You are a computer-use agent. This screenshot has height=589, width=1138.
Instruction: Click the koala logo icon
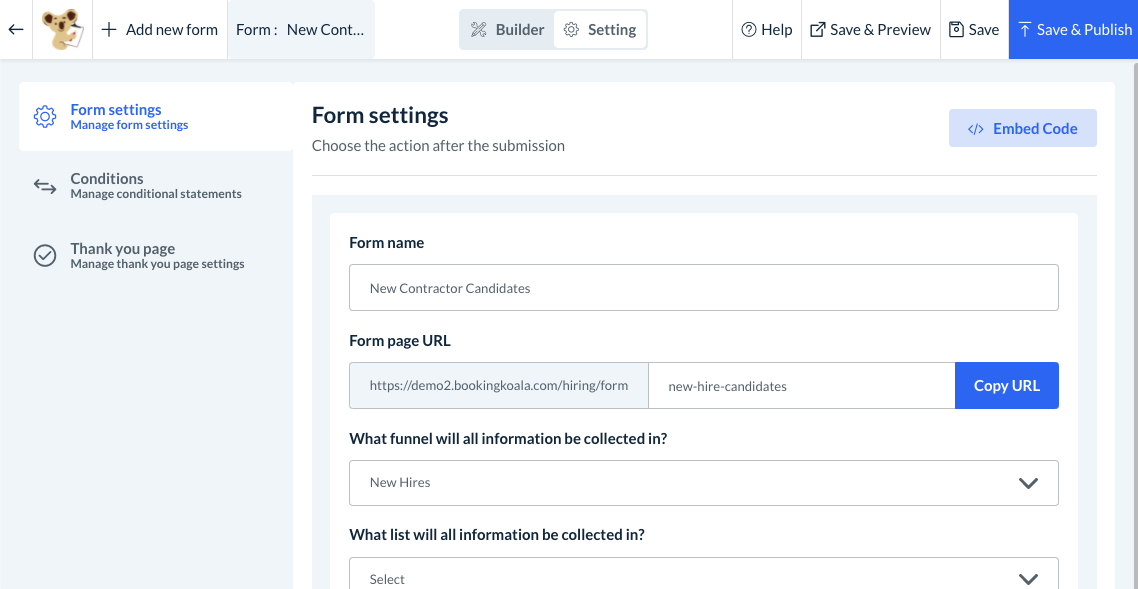pyautogui.click(x=62, y=30)
